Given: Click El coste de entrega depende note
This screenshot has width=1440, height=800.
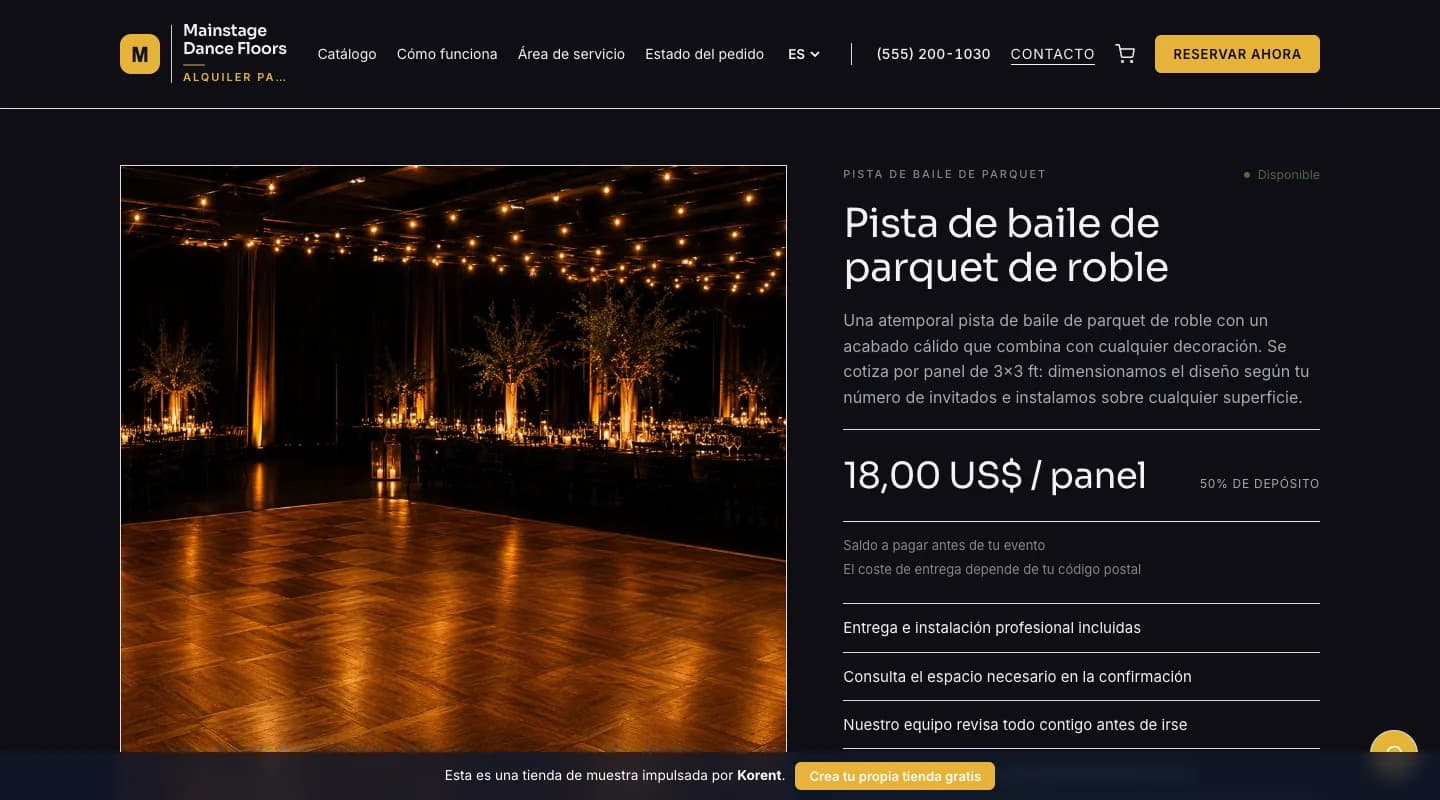Looking at the screenshot, I should click(x=992, y=569).
